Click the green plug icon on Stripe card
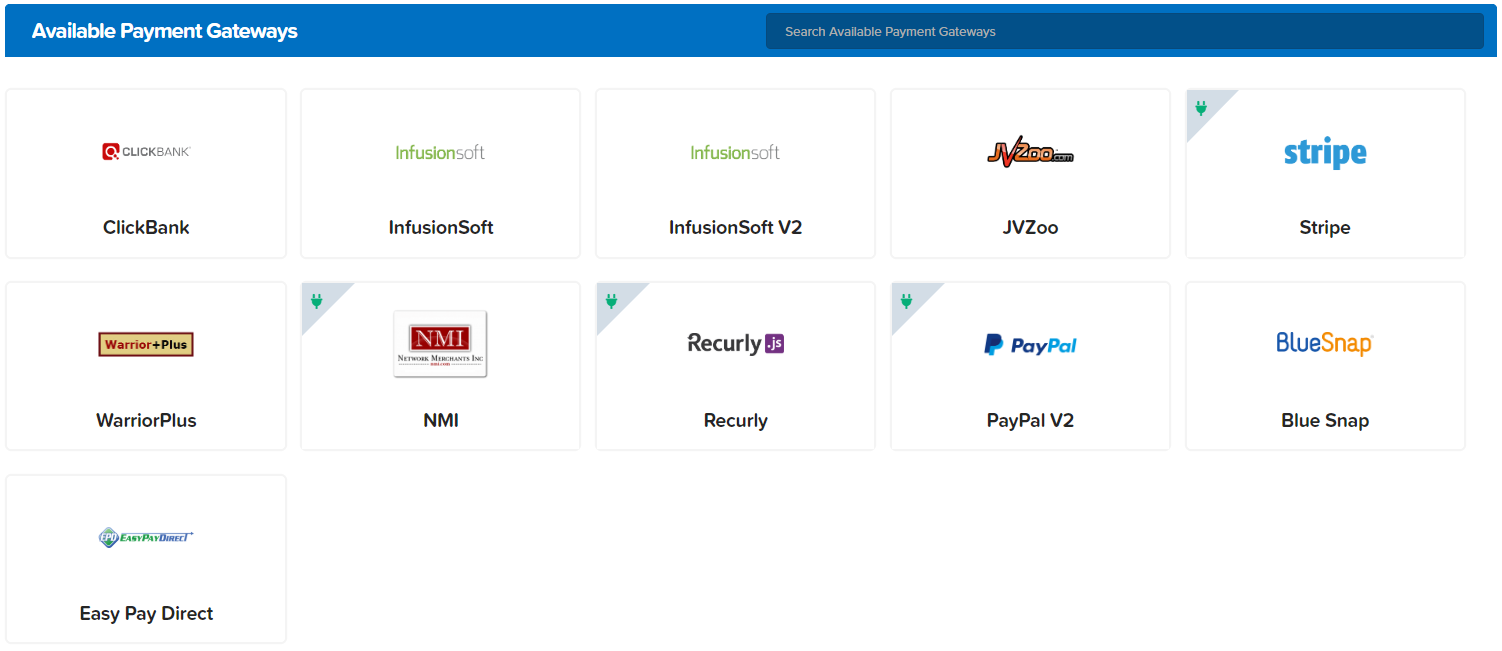The image size is (1502, 651). coord(1201,108)
